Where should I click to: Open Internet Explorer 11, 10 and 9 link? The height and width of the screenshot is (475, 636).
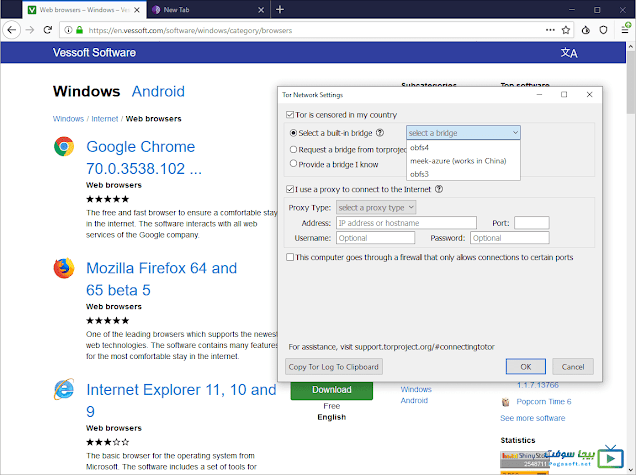coord(181,401)
